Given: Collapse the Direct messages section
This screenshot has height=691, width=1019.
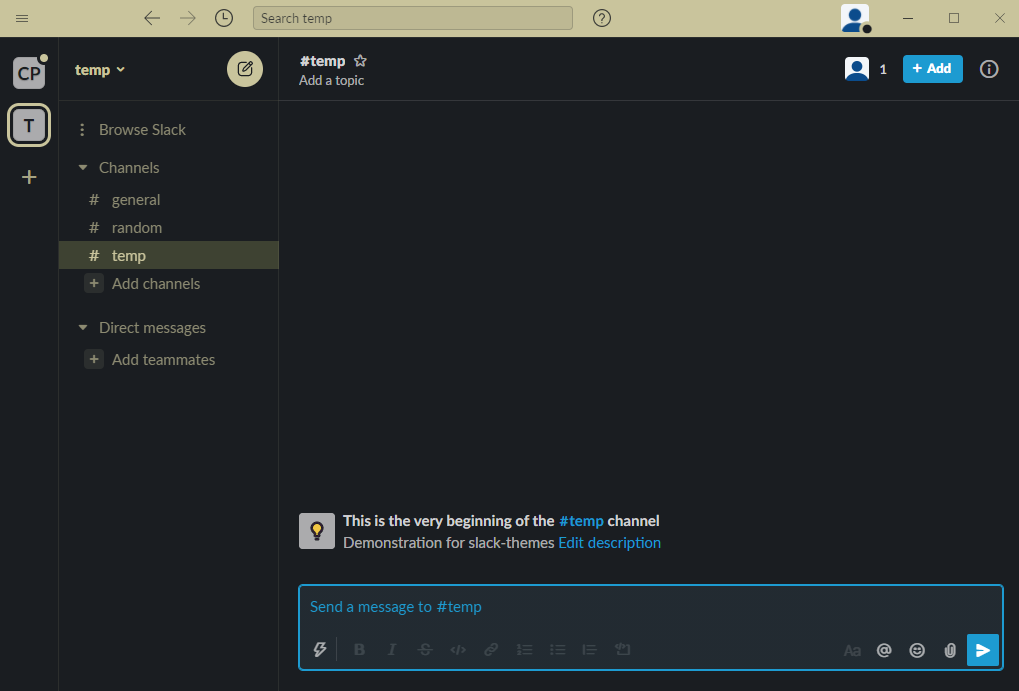Looking at the screenshot, I should (83, 328).
